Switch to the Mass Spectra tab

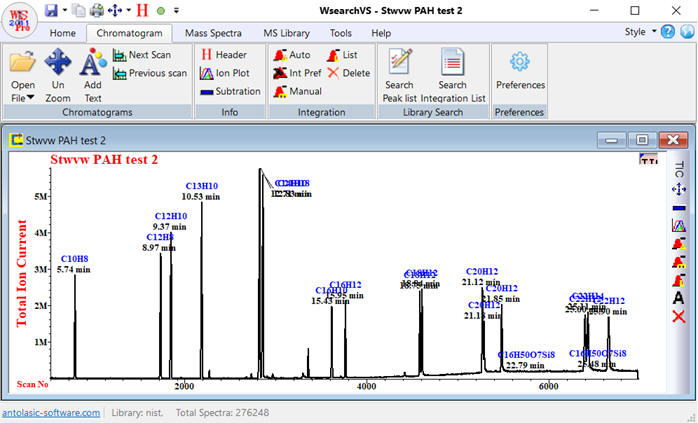(212, 33)
